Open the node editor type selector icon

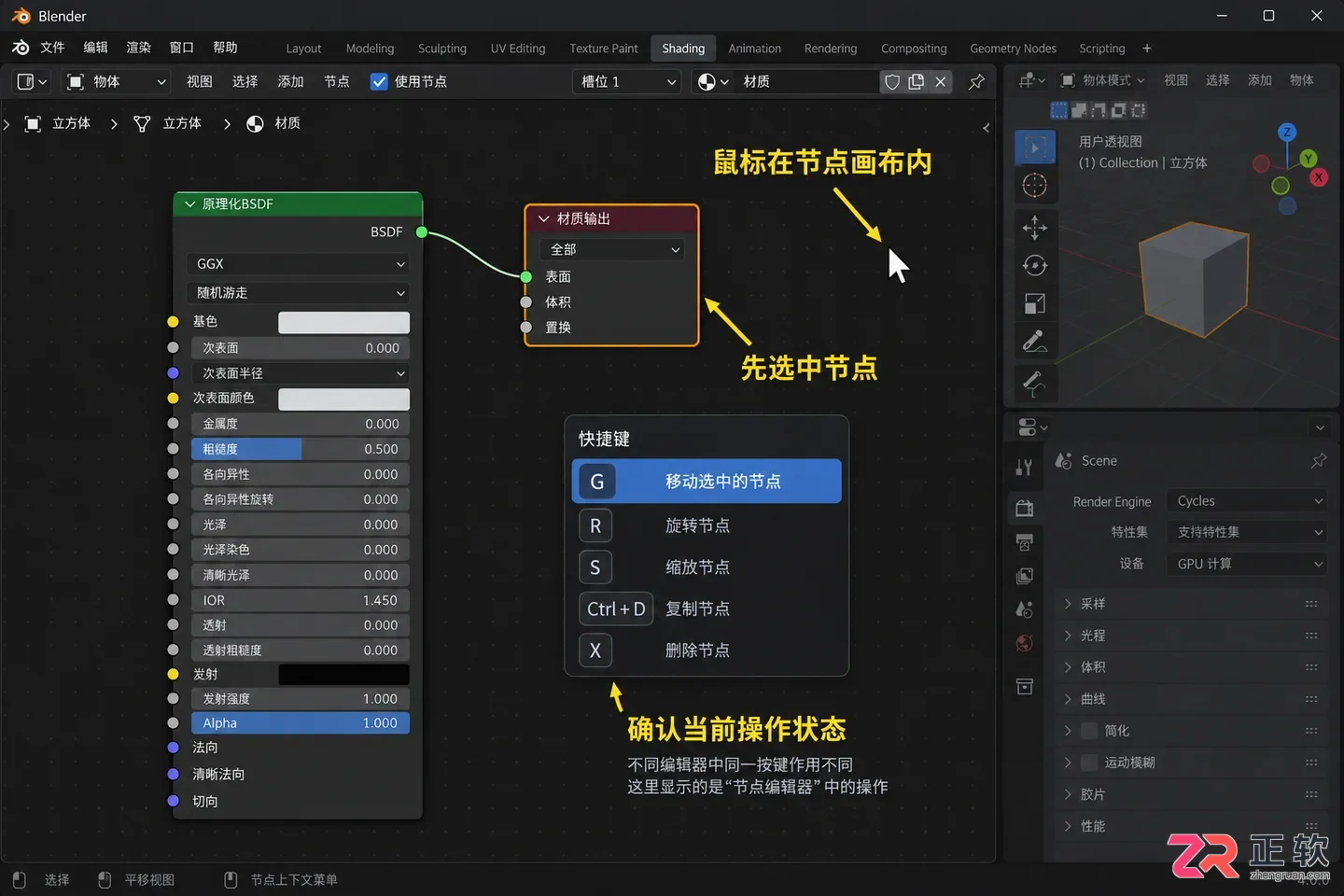point(32,82)
